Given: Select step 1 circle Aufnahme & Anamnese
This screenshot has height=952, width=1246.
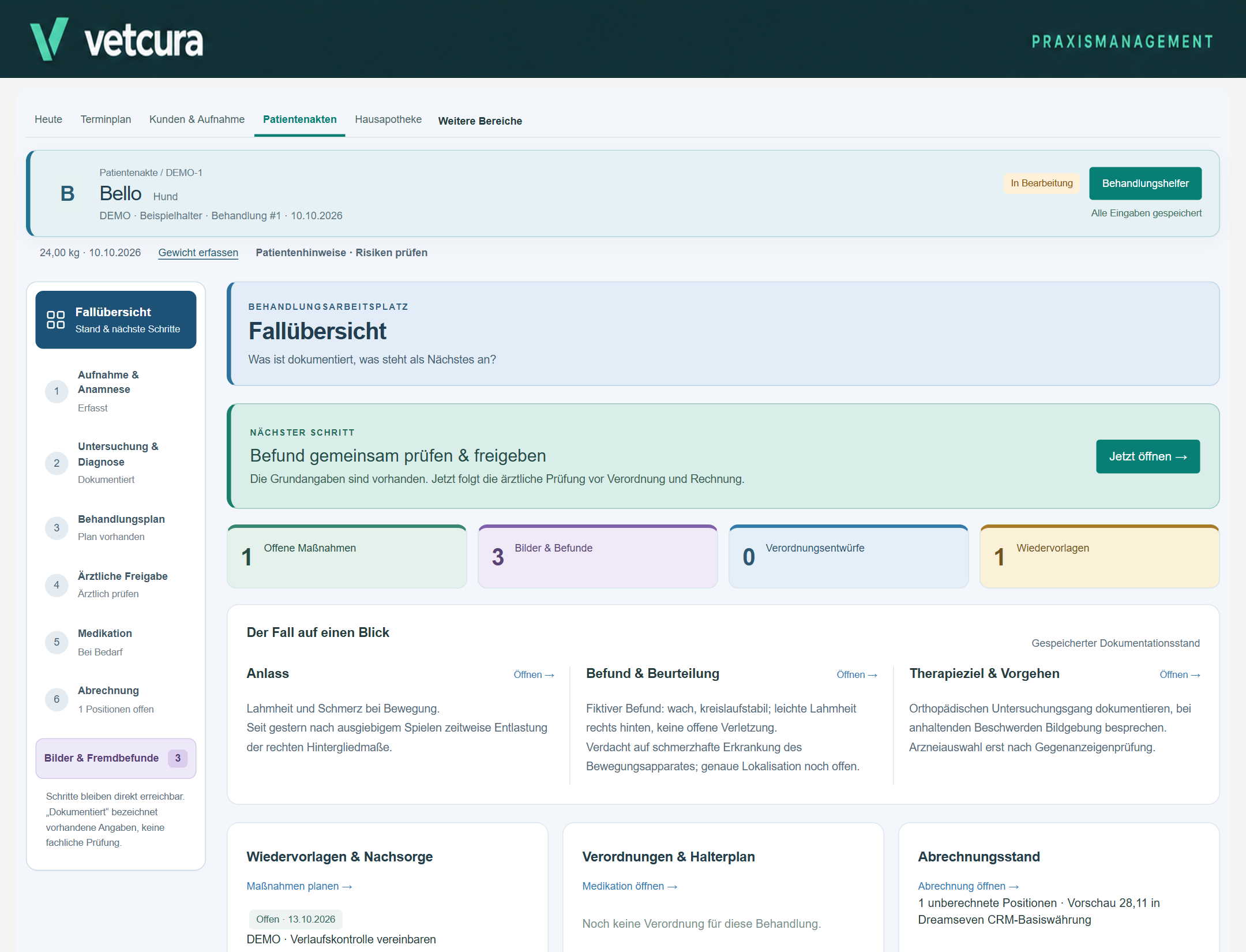Looking at the screenshot, I should pos(57,391).
